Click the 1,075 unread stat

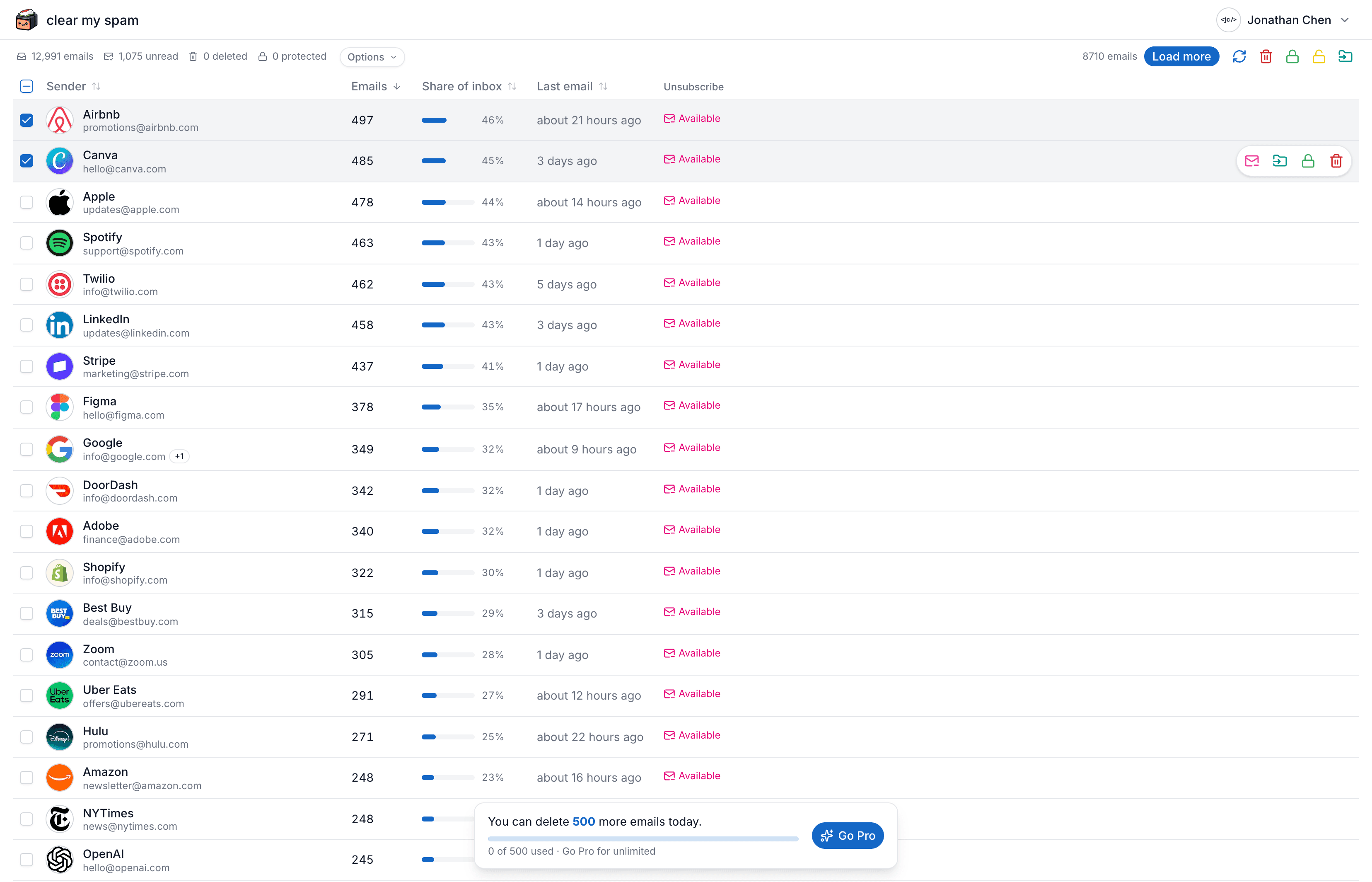[x=141, y=56]
